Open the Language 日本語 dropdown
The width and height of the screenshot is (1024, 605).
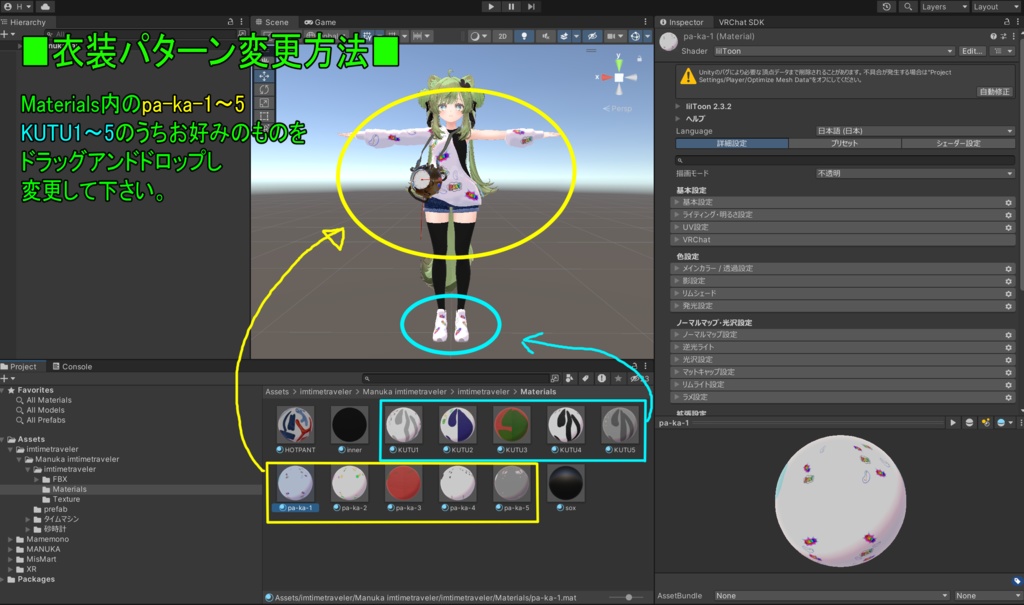[914, 131]
